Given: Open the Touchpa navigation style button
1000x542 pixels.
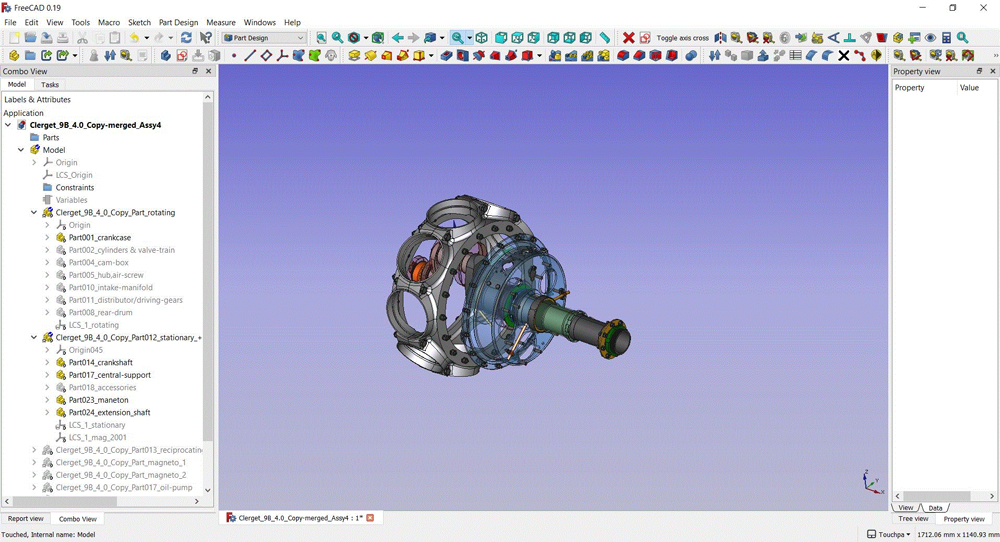Looking at the screenshot, I should [x=889, y=534].
